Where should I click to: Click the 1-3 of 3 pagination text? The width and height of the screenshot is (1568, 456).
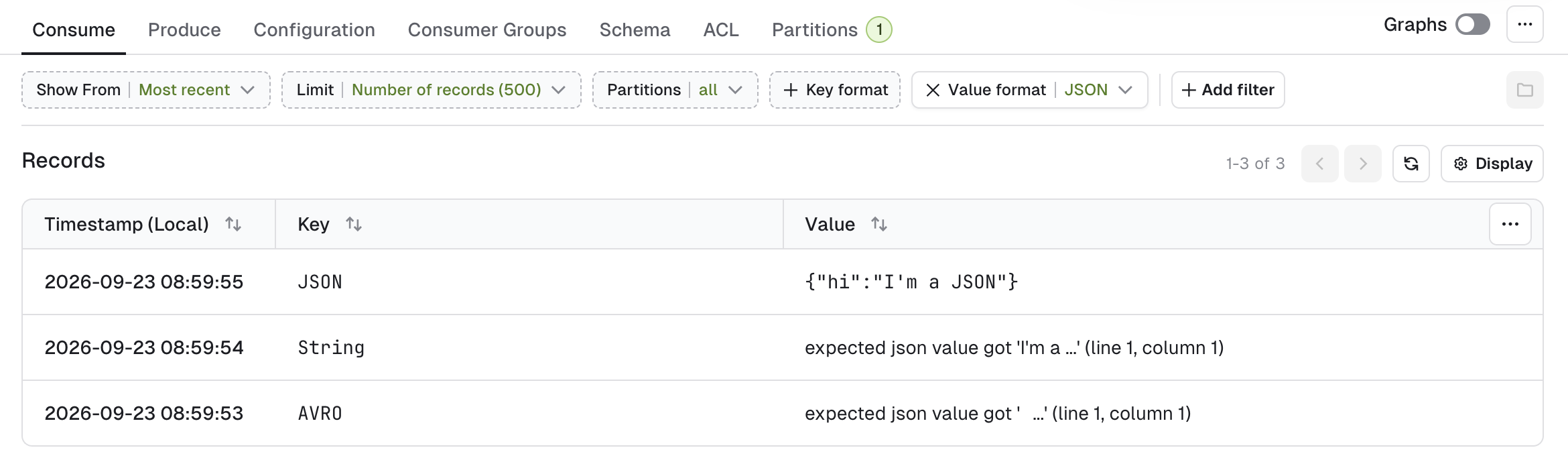click(1255, 164)
